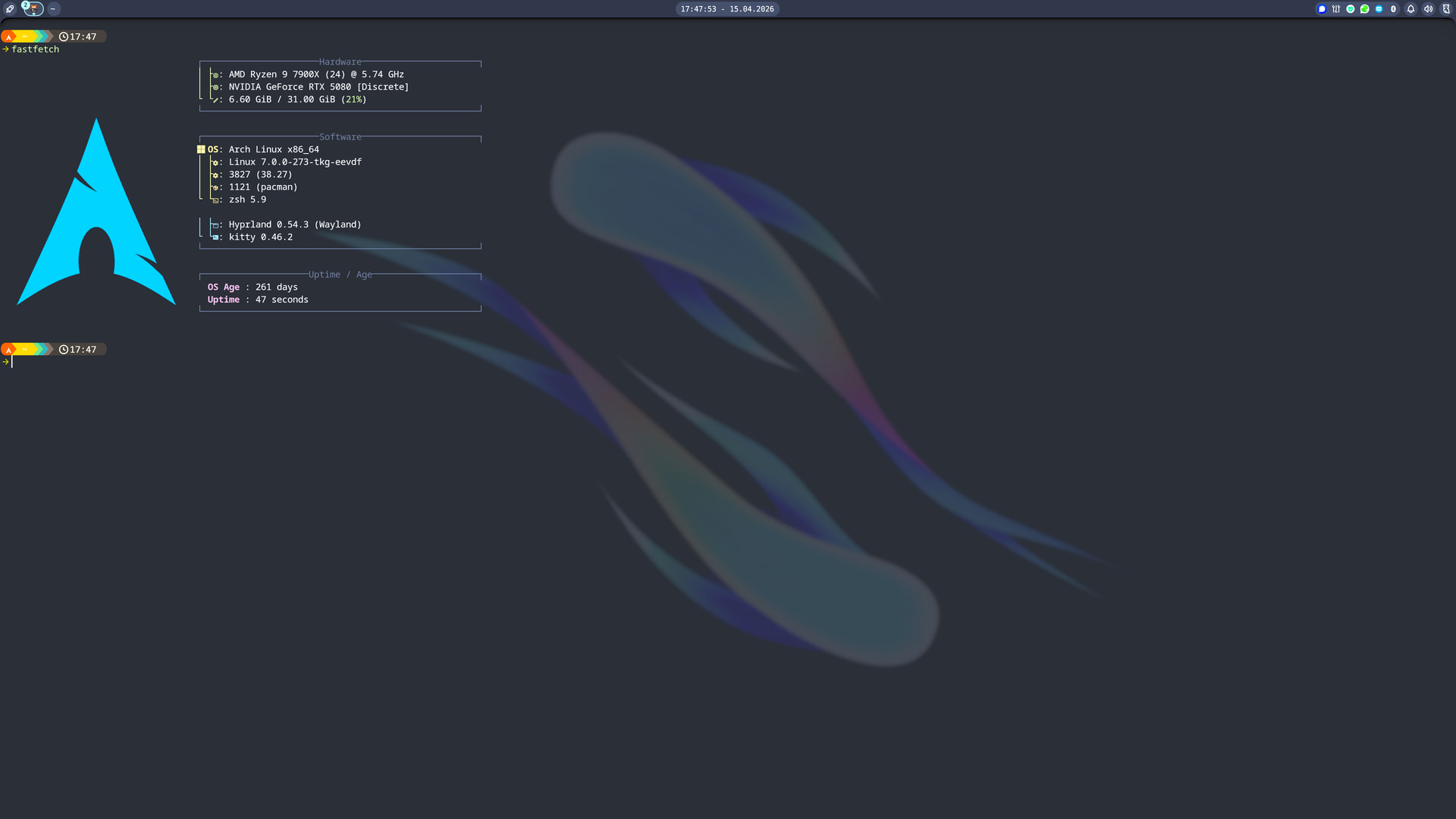Switch to the kitty terminal workspace button
Image resolution: width=1456 pixels, height=819 pixels.
point(33,9)
